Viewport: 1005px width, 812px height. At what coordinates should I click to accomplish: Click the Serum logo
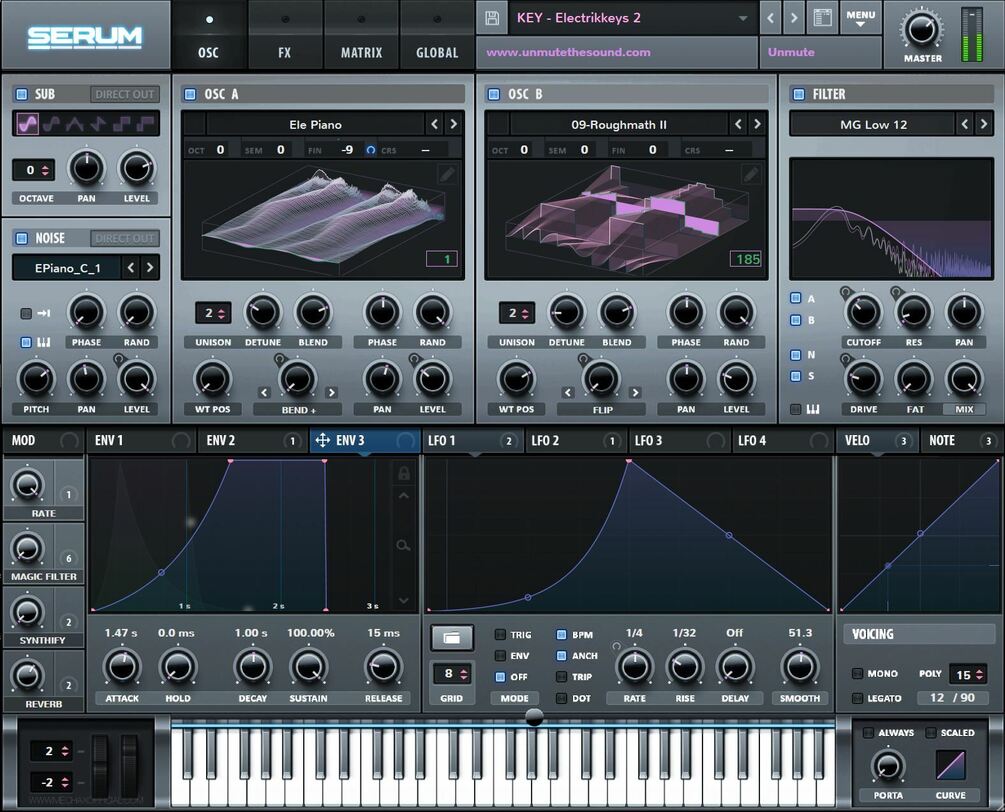click(85, 37)
